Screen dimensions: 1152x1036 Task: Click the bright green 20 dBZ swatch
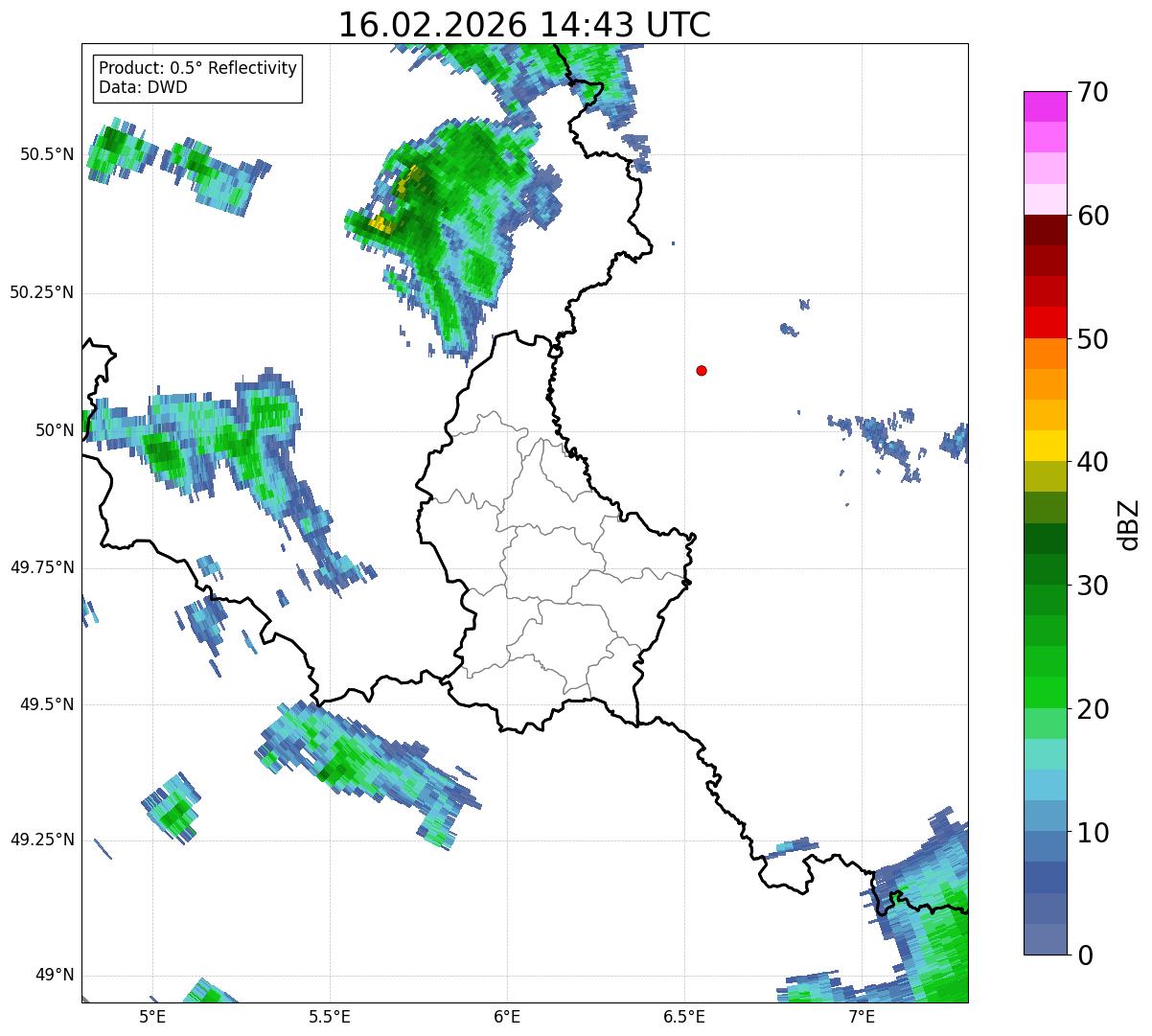tap(1045, 692)
